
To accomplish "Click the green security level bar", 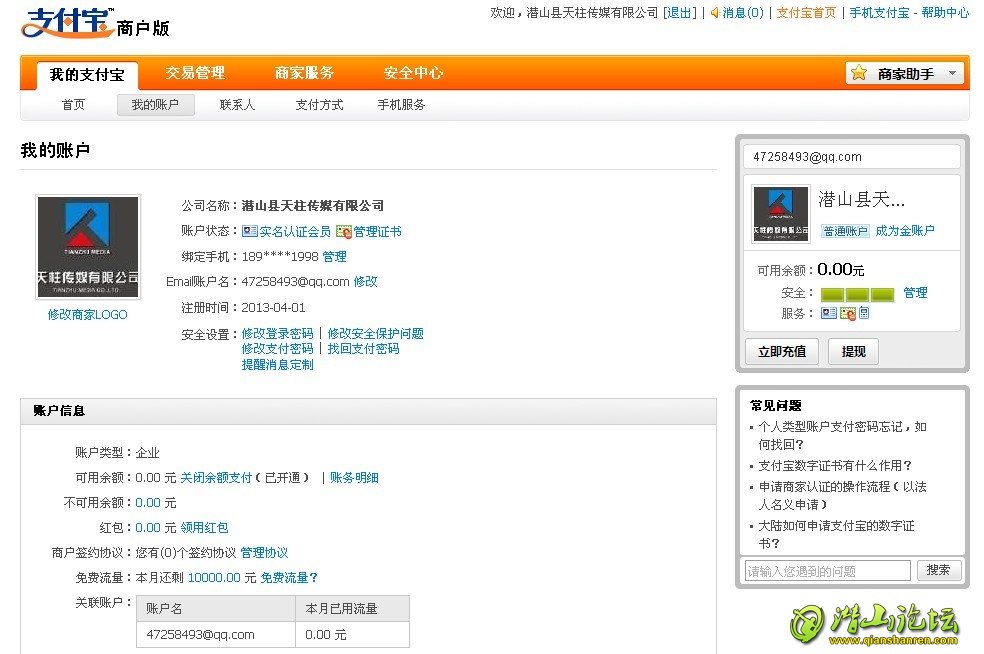I will [x=857, y=294].
